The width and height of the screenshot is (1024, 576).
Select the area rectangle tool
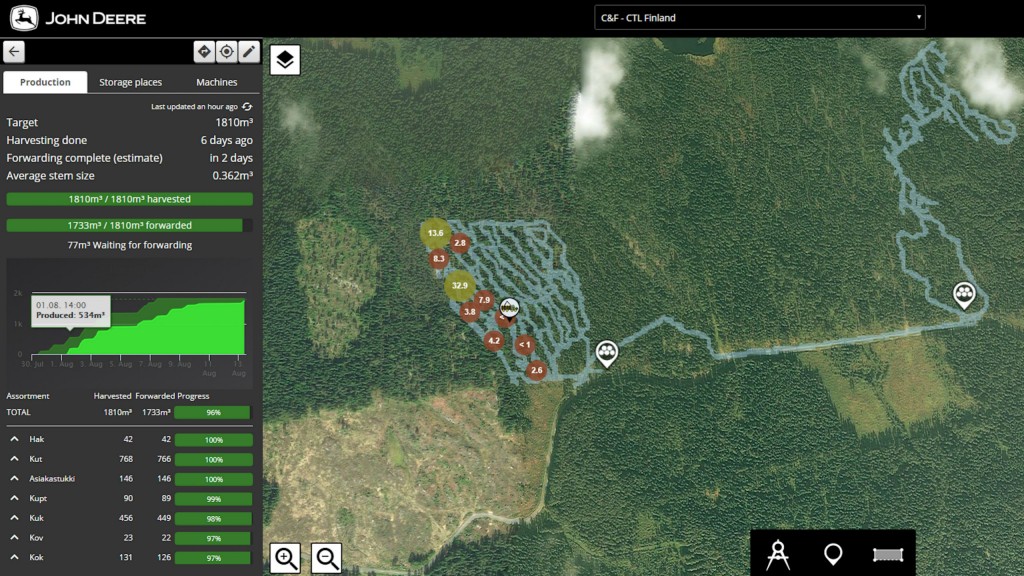[x=888, y=554]
